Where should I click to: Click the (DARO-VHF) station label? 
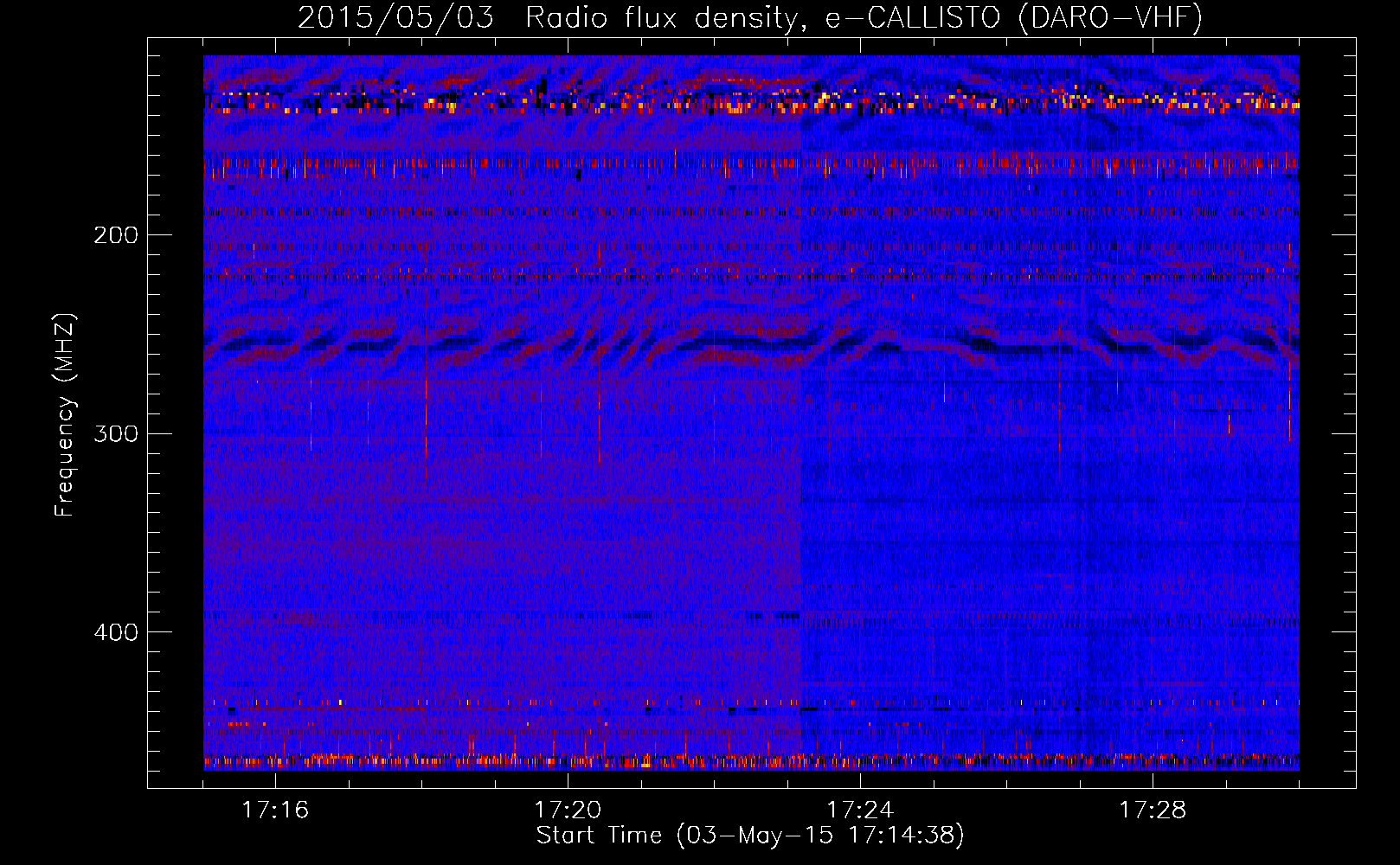pyautogui.click(x=1110, y=17)
